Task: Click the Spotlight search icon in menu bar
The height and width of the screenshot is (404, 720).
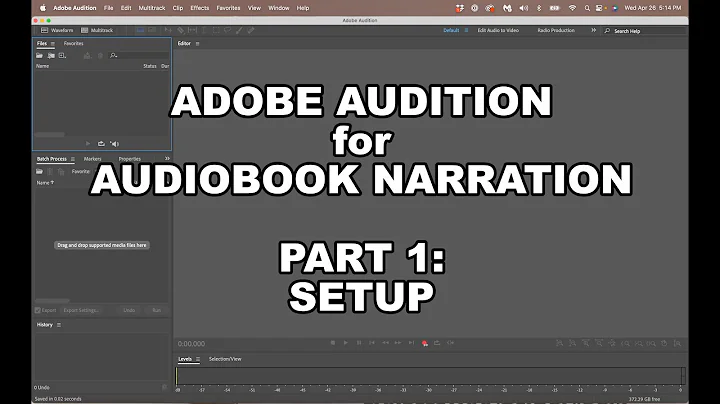Action: [587, 8]
